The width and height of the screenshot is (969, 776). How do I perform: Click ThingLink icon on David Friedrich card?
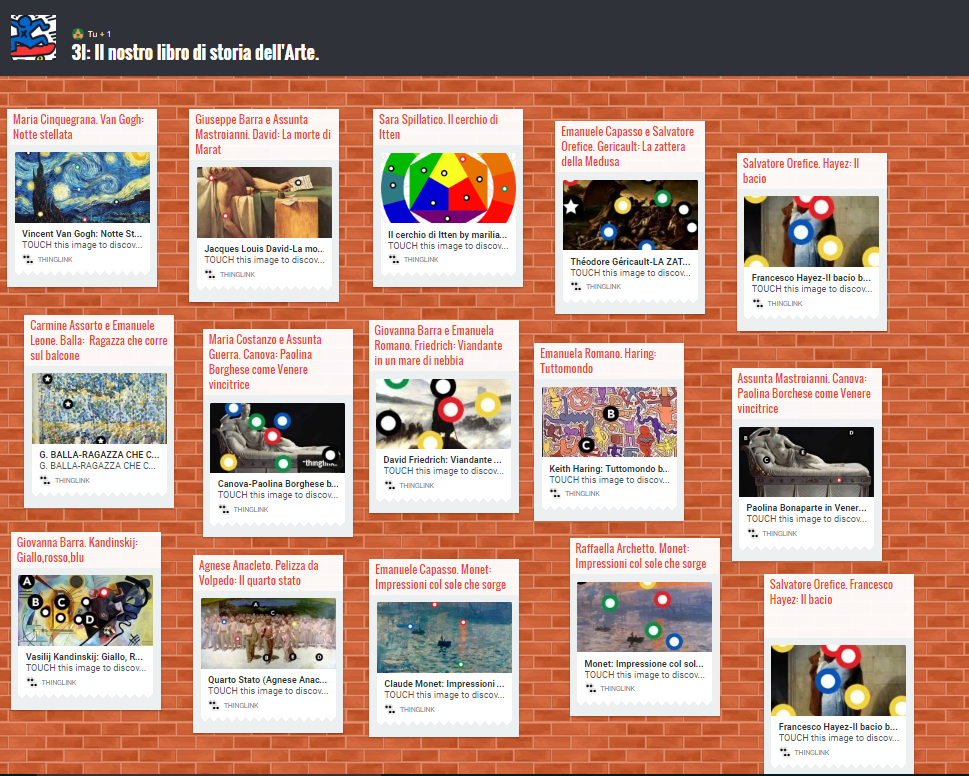coord(389,485)
